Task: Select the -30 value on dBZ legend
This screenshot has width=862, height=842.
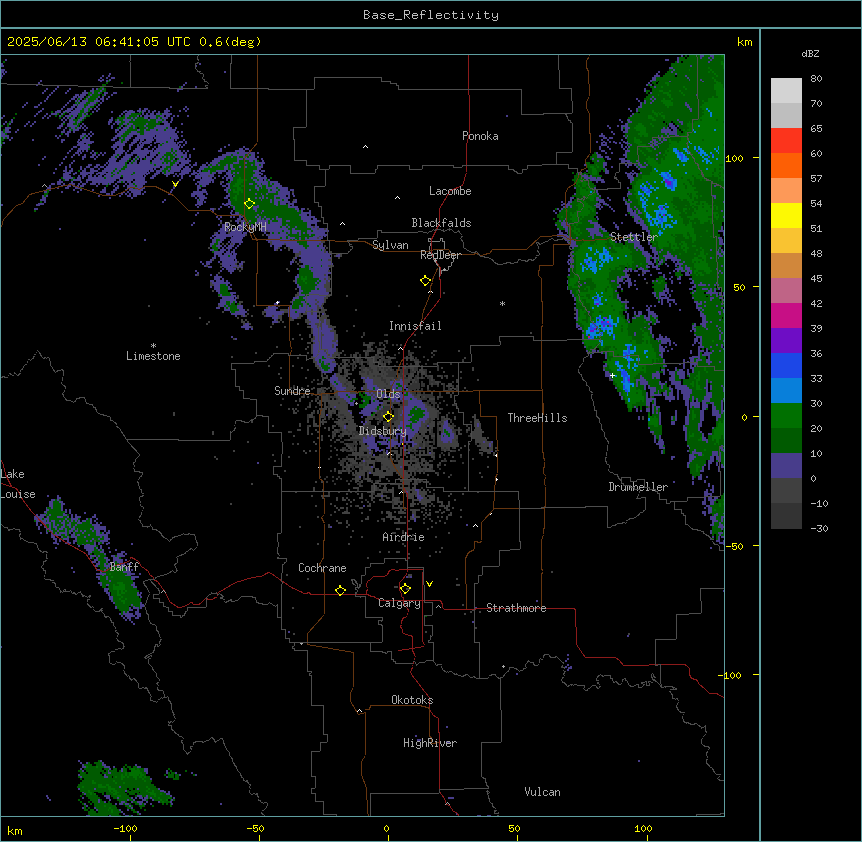Action: (x=819, y=529)
